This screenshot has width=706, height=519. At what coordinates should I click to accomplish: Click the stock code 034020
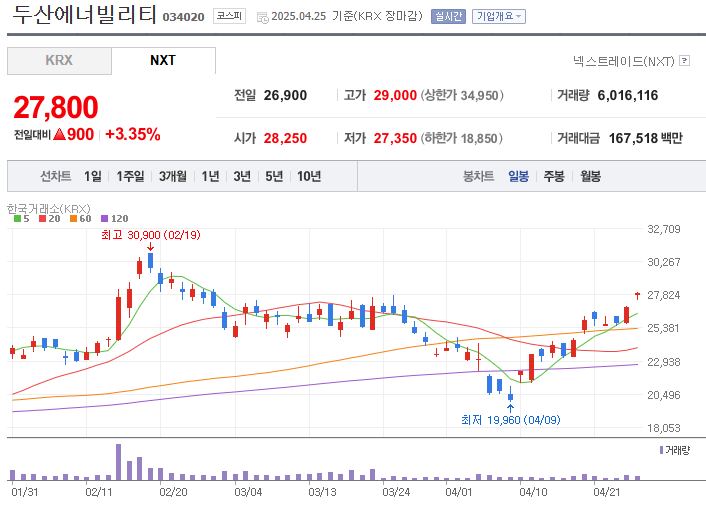(183, 17)
